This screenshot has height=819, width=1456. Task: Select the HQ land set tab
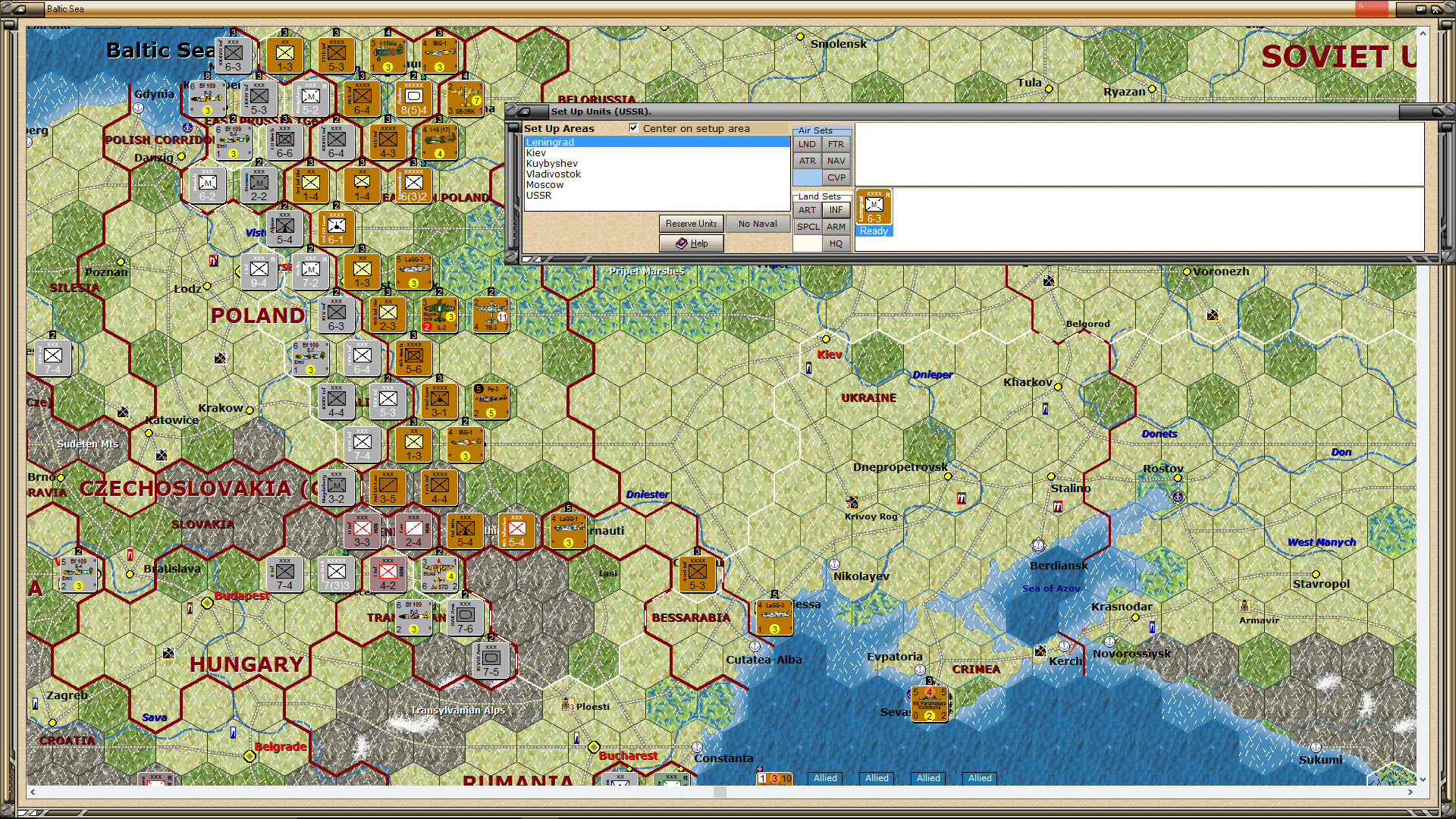(x=836, y=243)
